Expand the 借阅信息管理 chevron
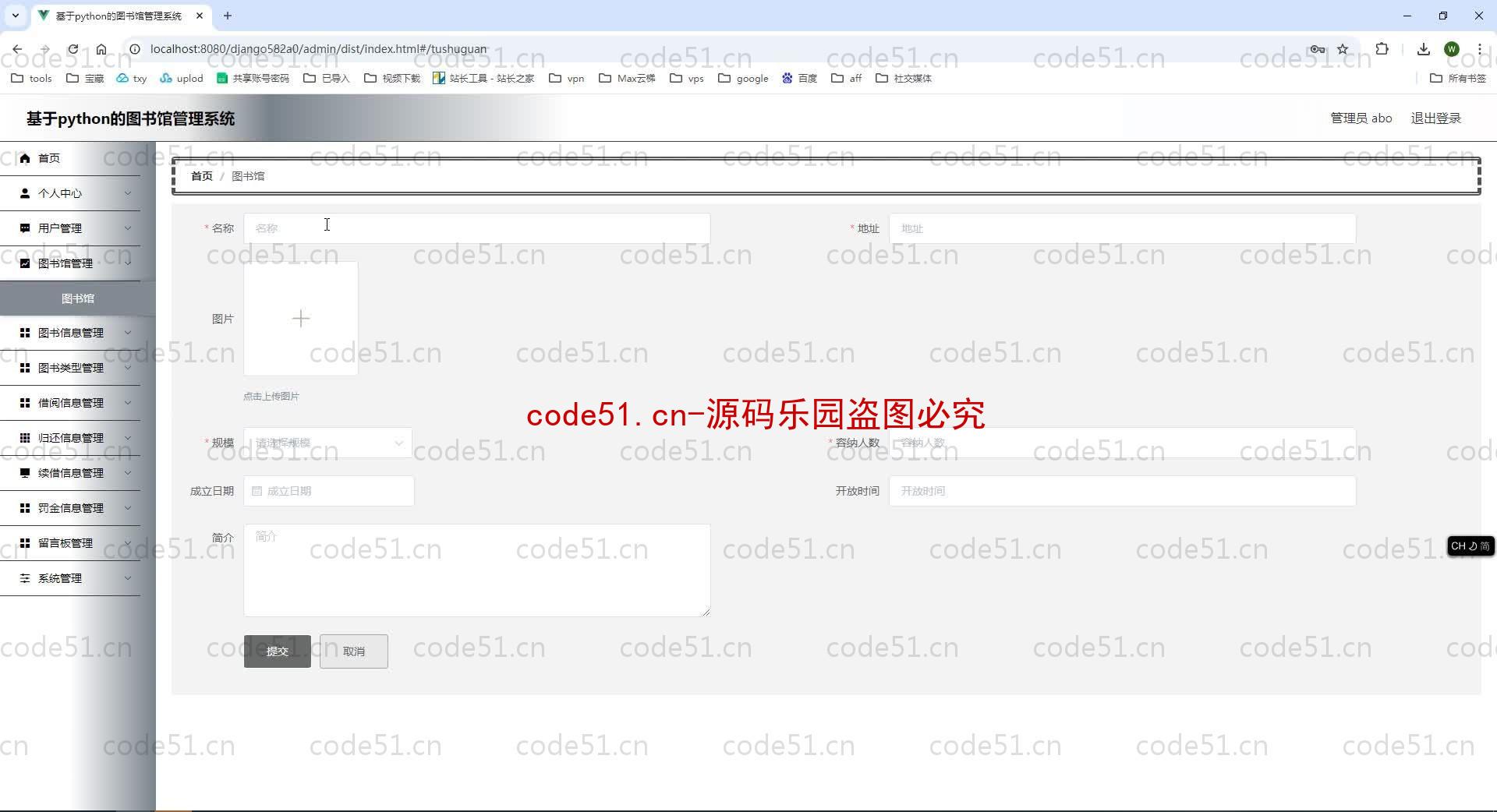The image size is (1497, 812). 128,403
